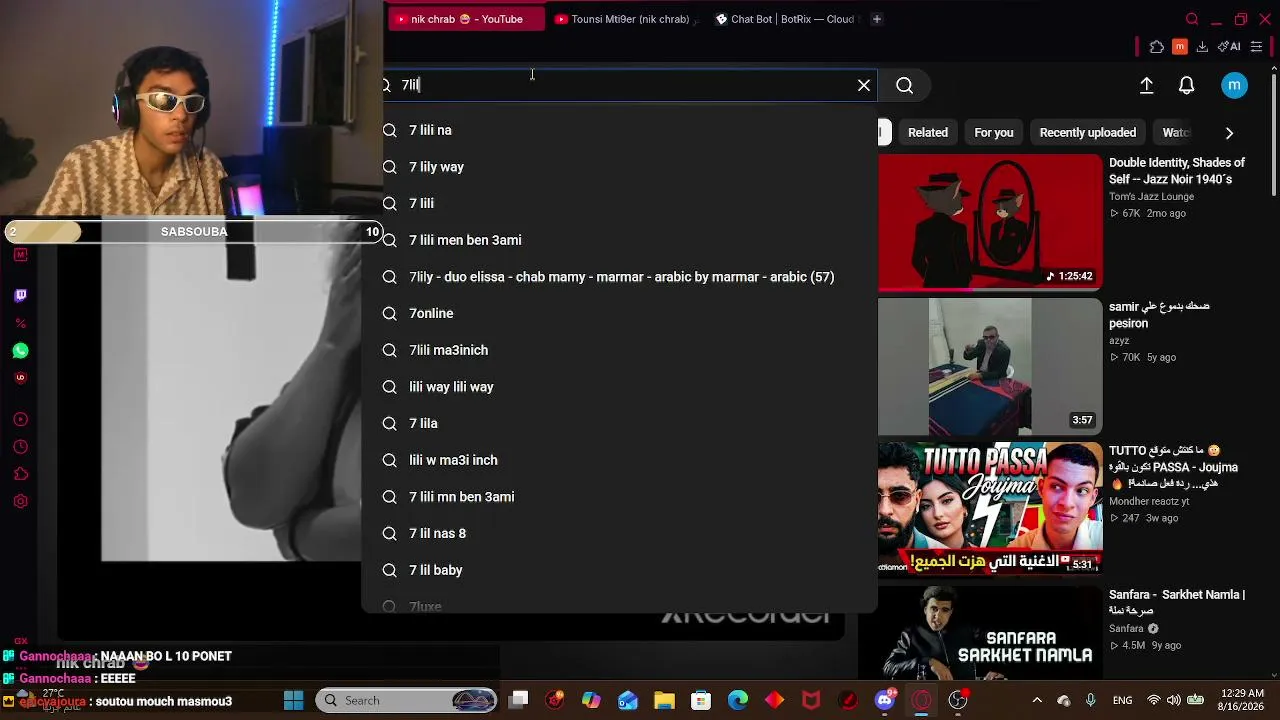Switch to the 'Tounsi Mti9er' tab
This screenshot has width=1280, height=720.
point(627,19)
